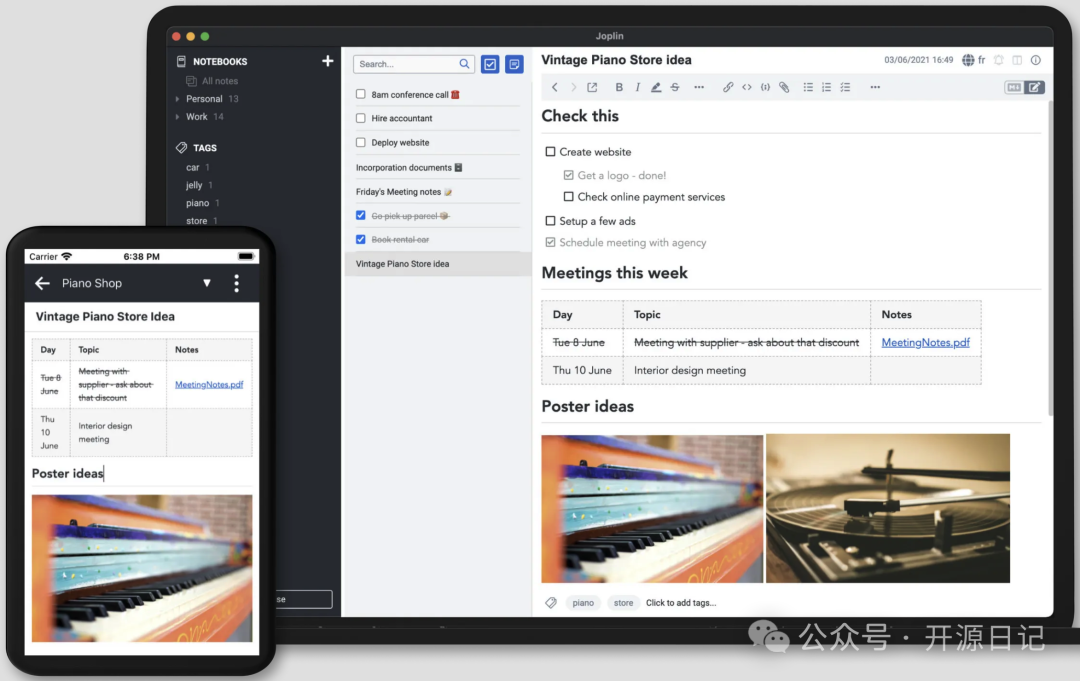The width and height of the screenshot is (1080, 681).
Task: Insert numbered list
Action: point(827,87)
